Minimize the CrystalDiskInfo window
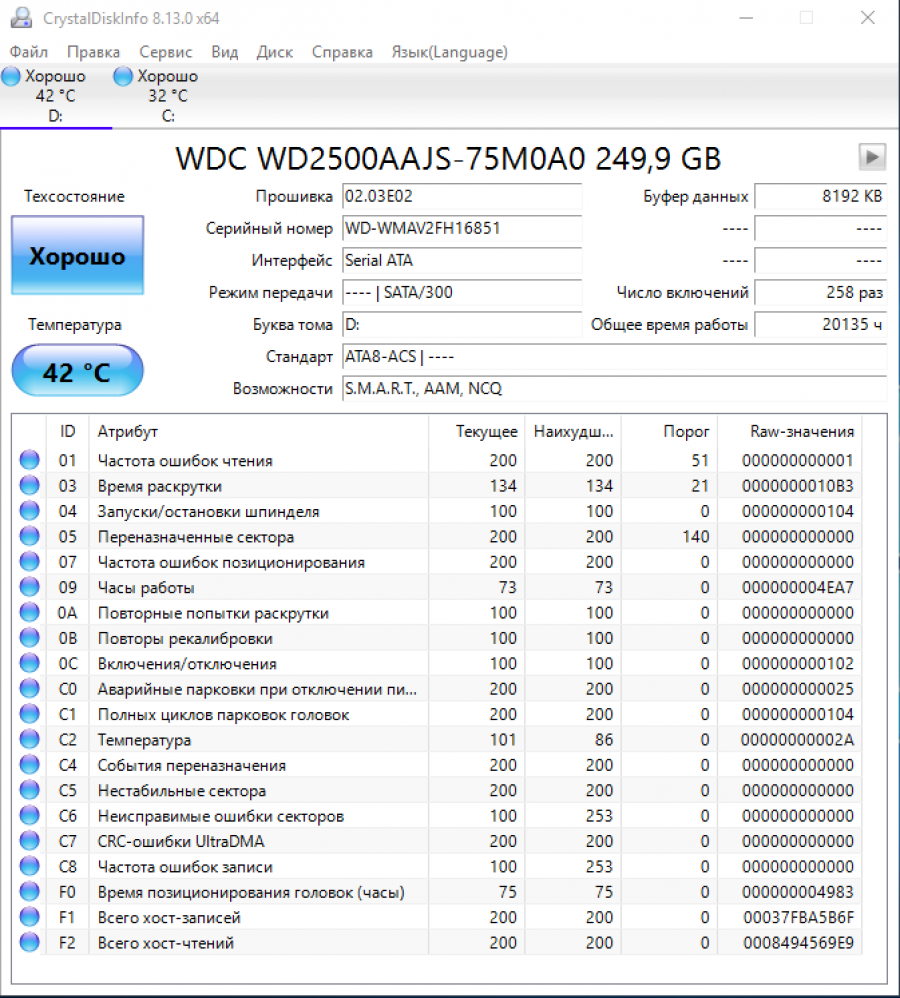Screen dimensions: 900x998 tap(746, 18)
